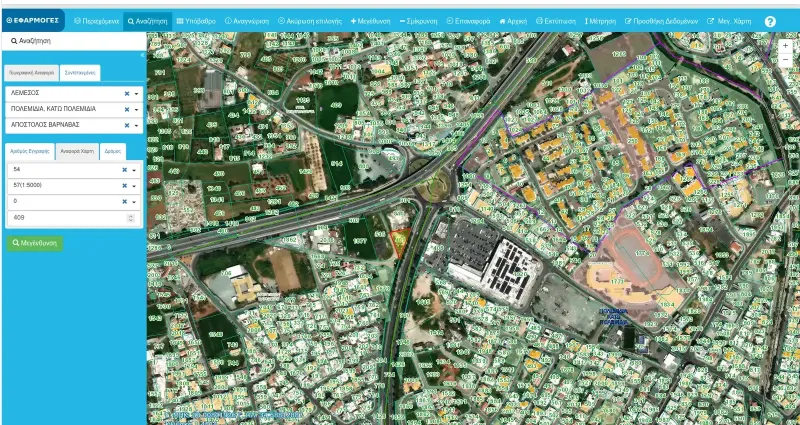Switch to the Συντεταγμένες tab

coord(80,73)
